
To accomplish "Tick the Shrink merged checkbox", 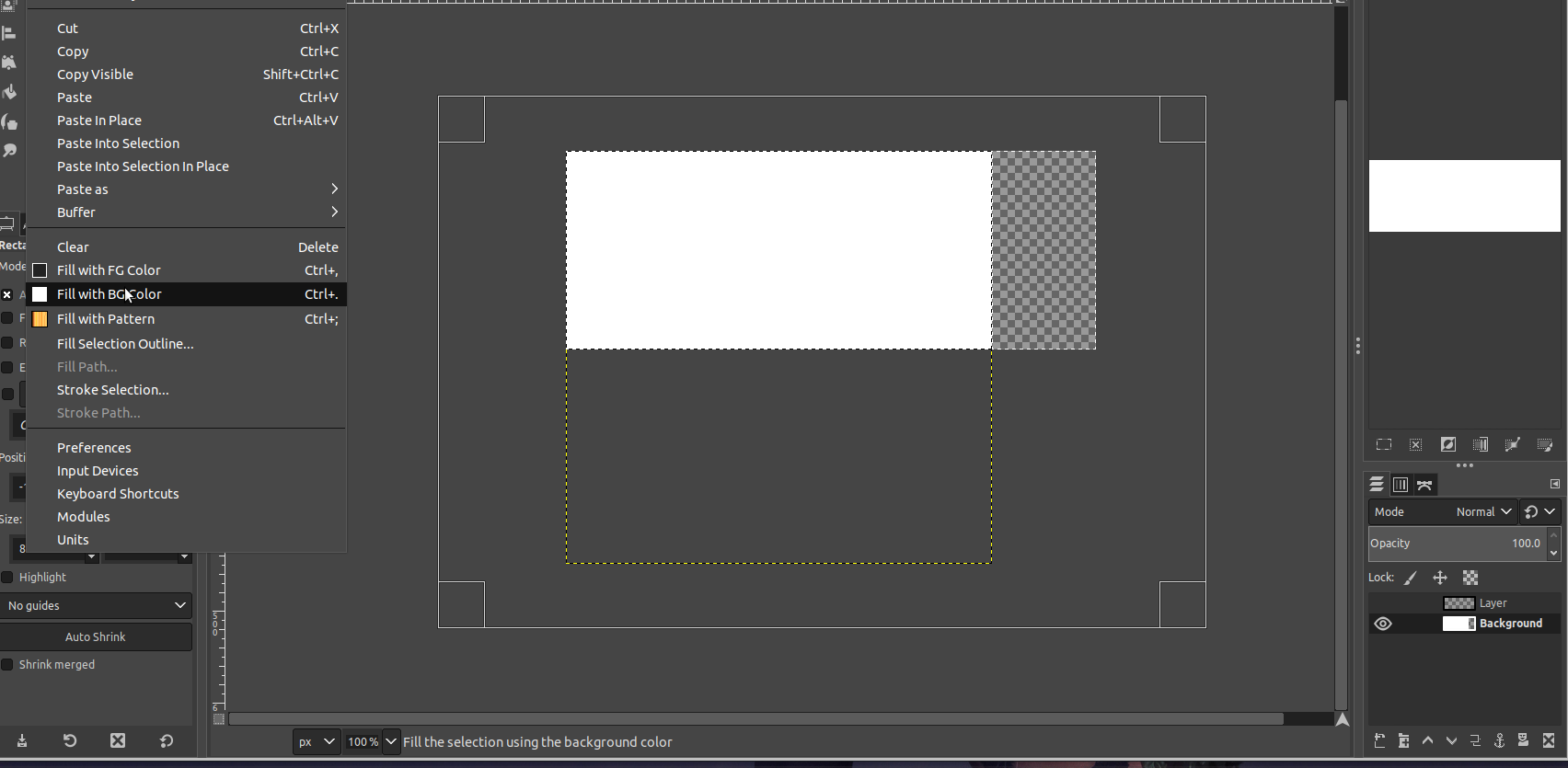I will [7, 665].
